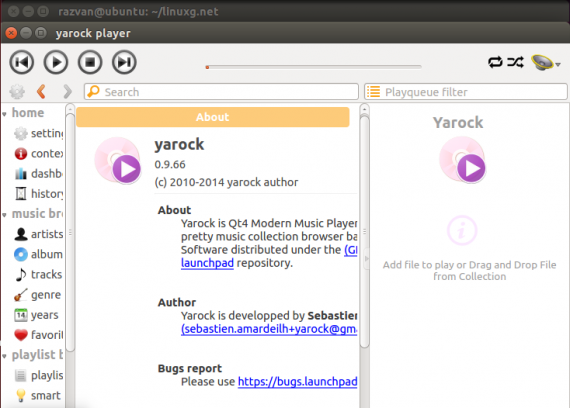Click the playback seek slider
Image resolution: width=570 pixels, height=408 pixels.
(314, 67)
